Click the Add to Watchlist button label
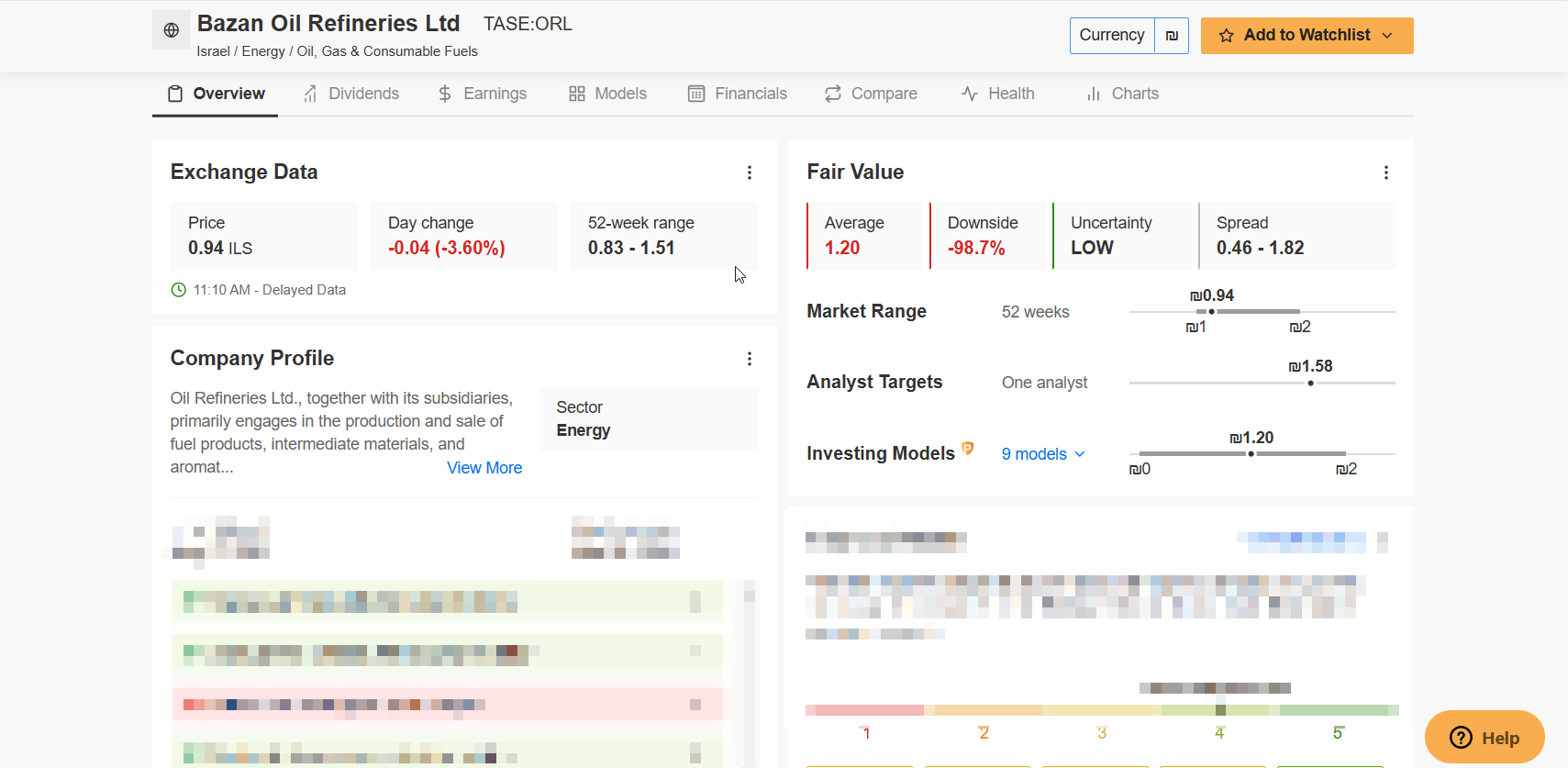 (1307, 35)
